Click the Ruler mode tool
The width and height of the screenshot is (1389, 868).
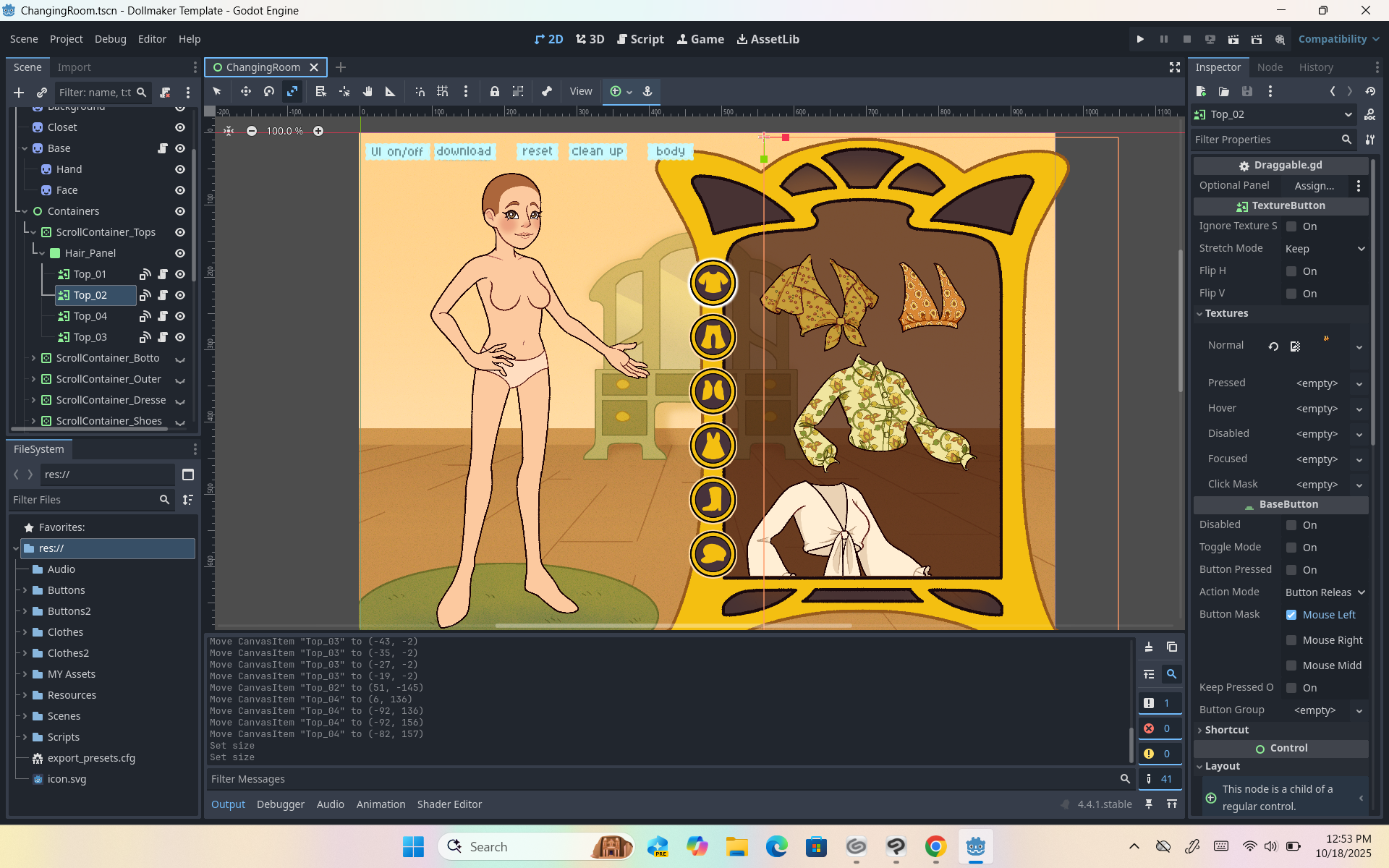[391, 91]
